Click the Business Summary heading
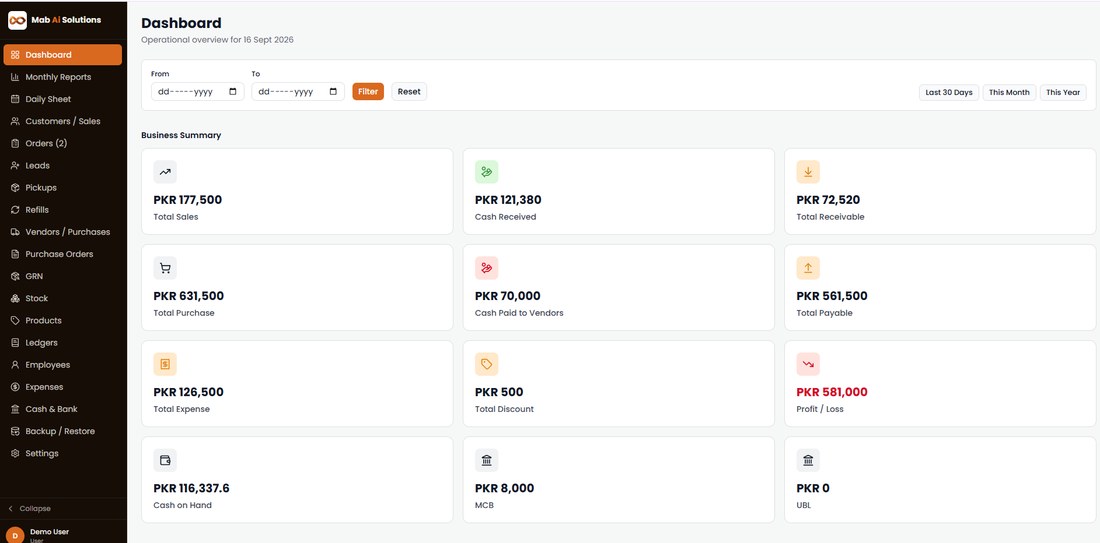Image resolution: width=1100 pixels, height=543 pixels. (181, 135)
